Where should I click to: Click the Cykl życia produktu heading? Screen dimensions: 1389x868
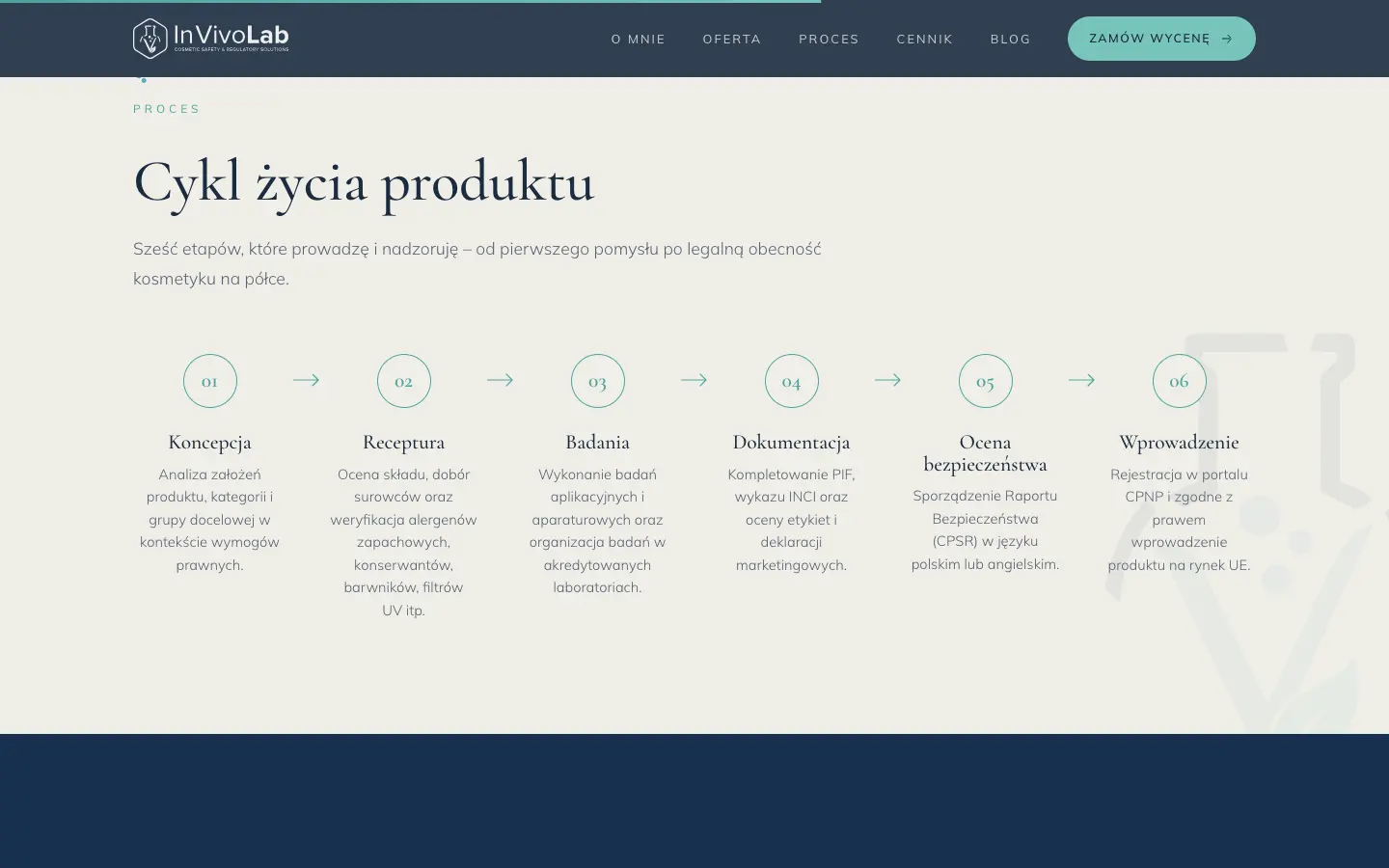click(x=364, y=181)
